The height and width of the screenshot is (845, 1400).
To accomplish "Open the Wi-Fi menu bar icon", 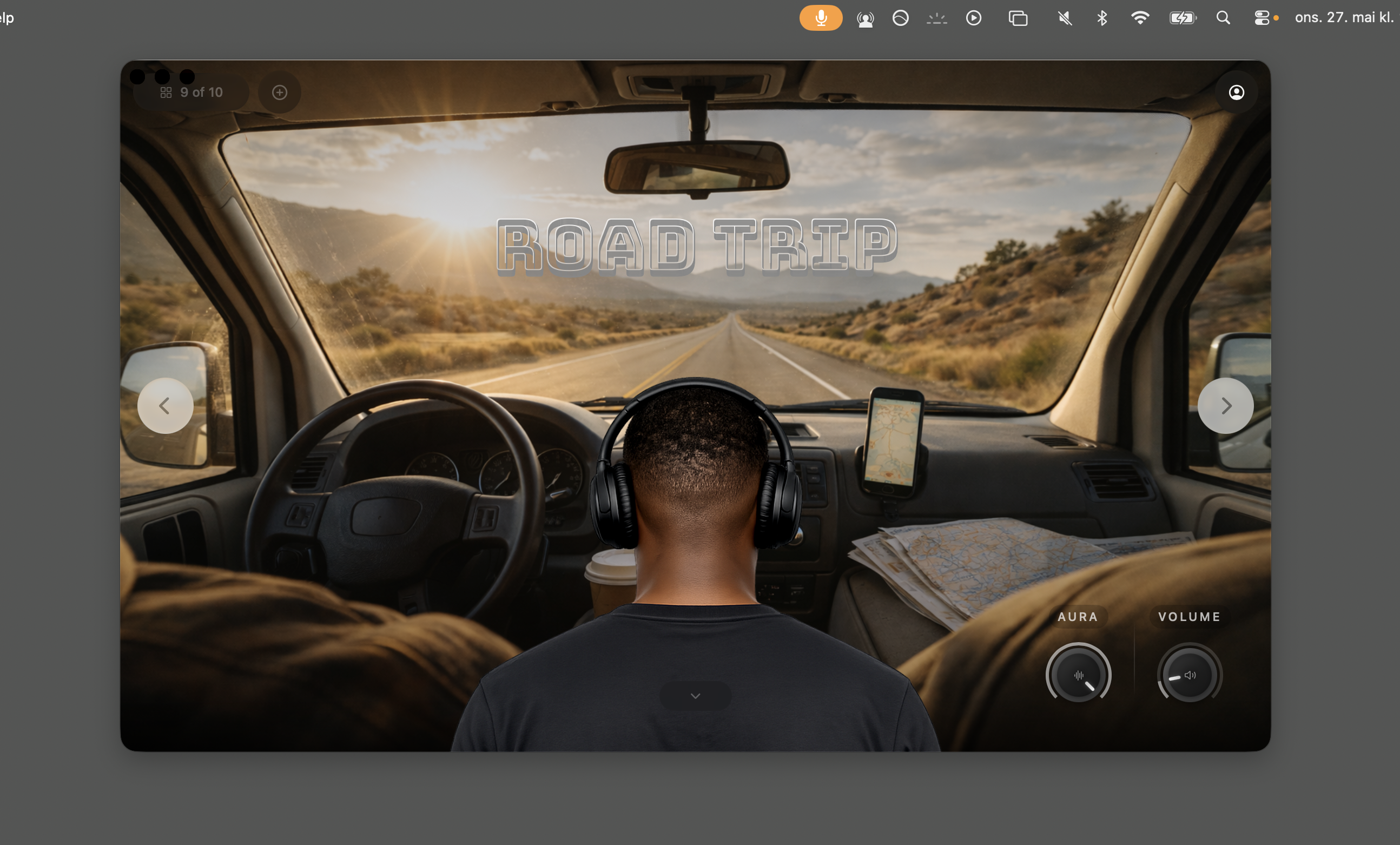I will (x=1140, y=18).
